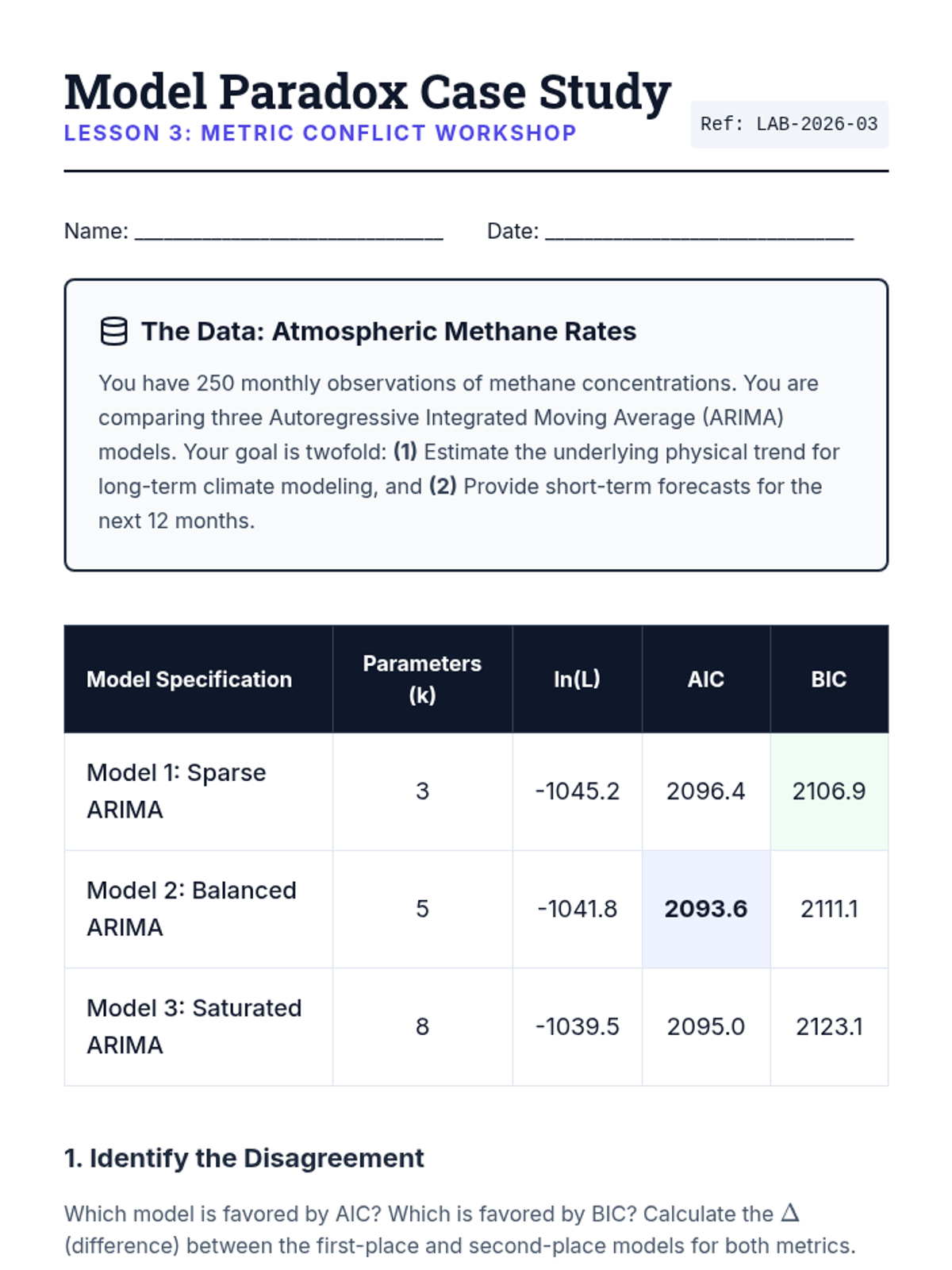Click the delta symbol in question one
This screenshot has width=952, height=1270.
click(789, 1213)
